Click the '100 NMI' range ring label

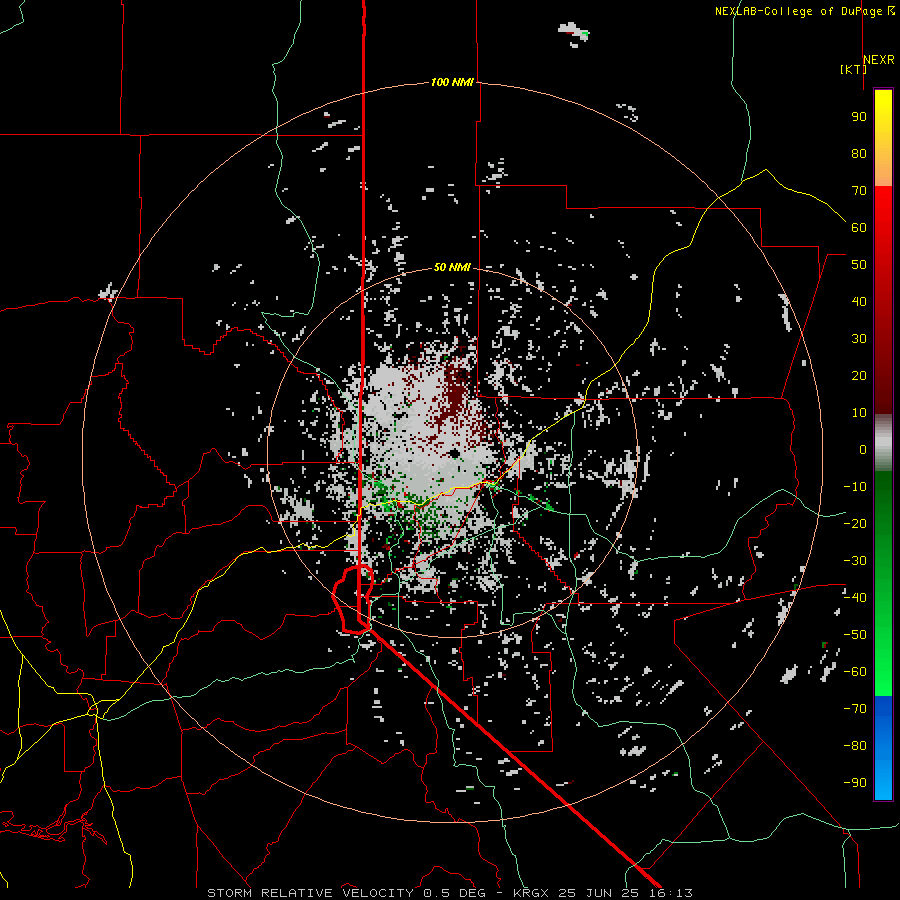(x=452, y=83)
